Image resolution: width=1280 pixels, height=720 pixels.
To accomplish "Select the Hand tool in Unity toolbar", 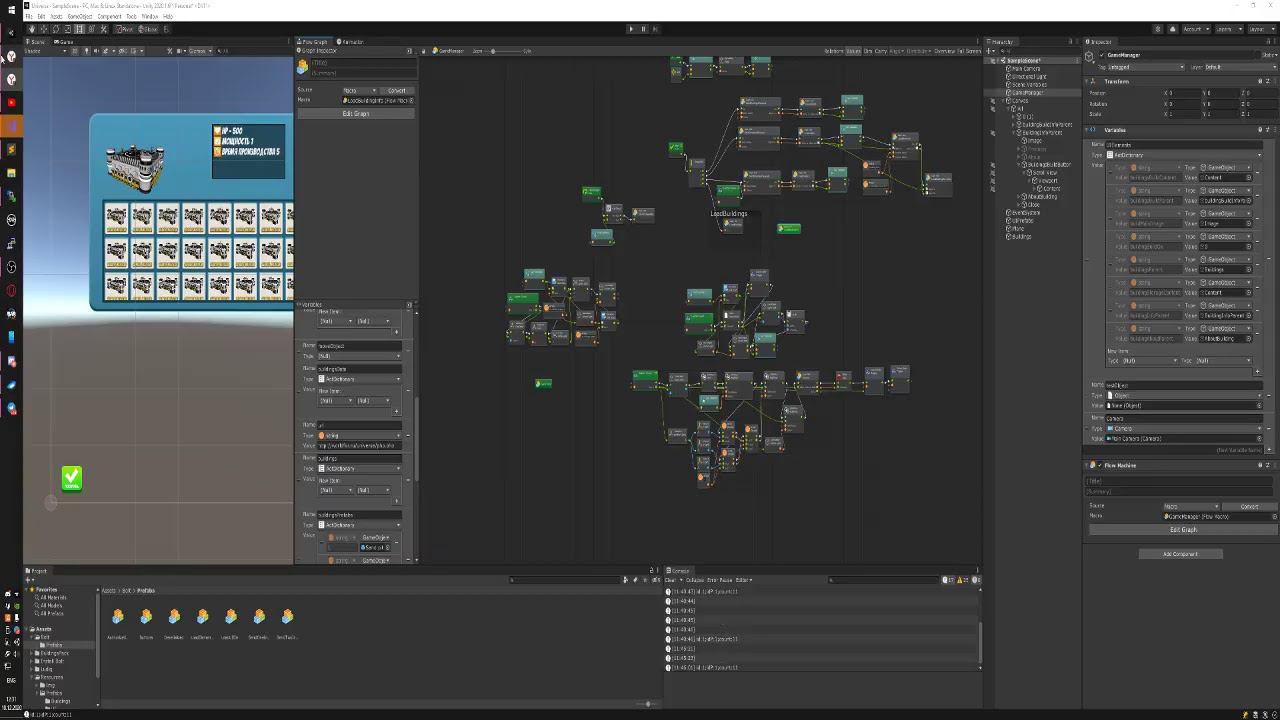I will 32,29.
